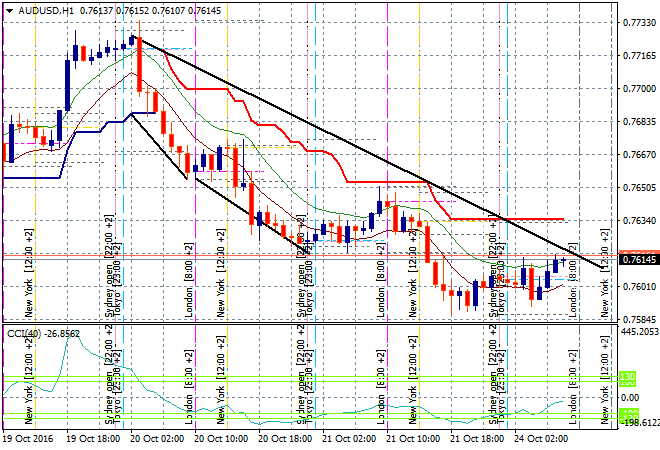Click the 0.76670 price scale value
This screenshot has width=660, height=450.
(639, 154)
